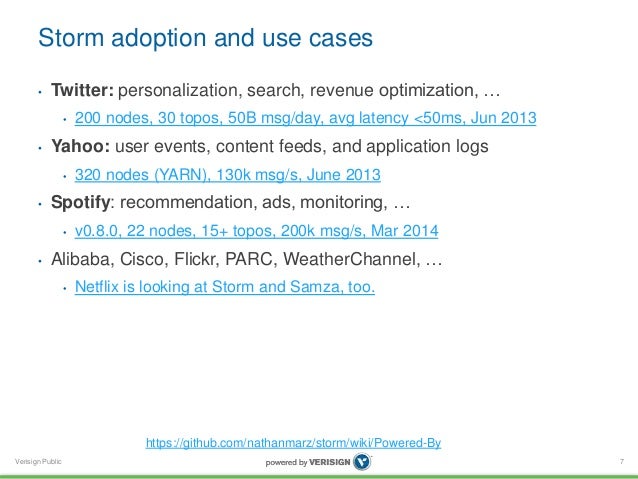
Task: Click the 'Spotify' recommendation bullet text
Action: click(231, 202)
